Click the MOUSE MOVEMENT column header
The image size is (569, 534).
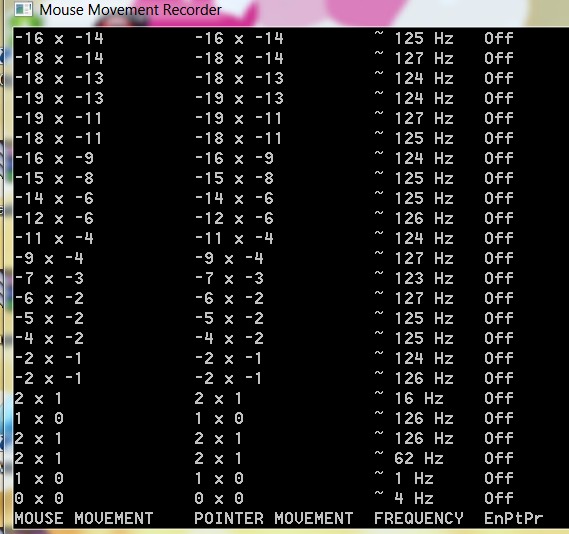click(84, 518)
